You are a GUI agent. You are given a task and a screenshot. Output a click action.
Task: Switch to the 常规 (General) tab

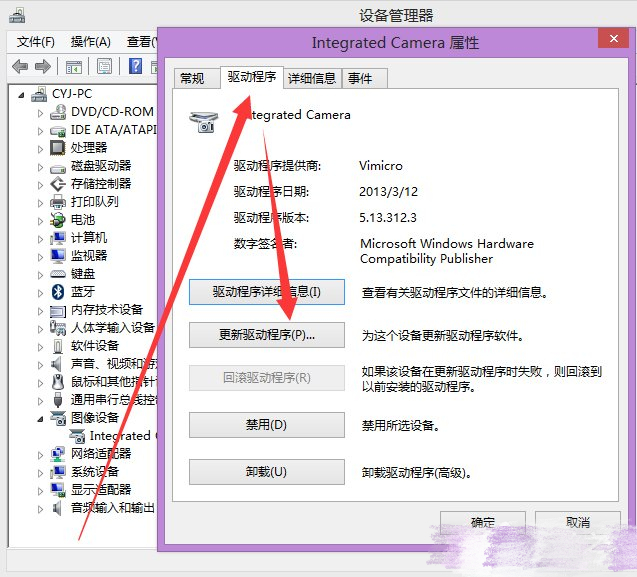click(x=192, y=78)
